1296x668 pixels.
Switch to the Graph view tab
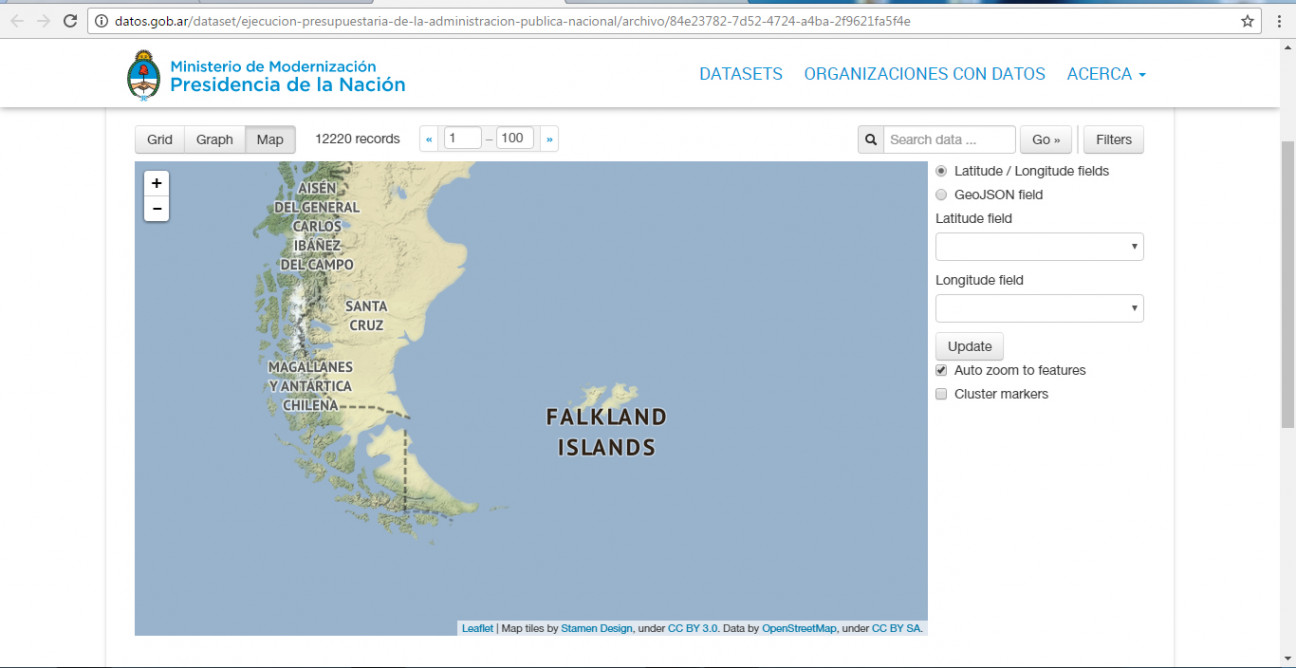tap(215, 140)
